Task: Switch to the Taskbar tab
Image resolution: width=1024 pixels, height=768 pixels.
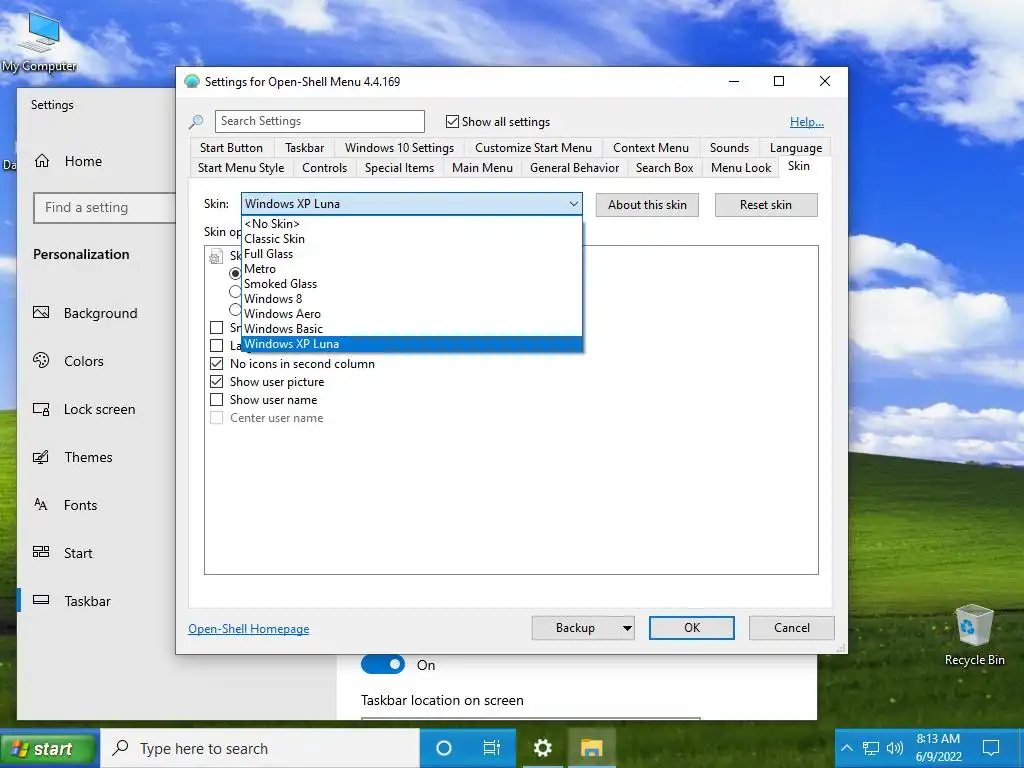Action: [x=304, y=148]
